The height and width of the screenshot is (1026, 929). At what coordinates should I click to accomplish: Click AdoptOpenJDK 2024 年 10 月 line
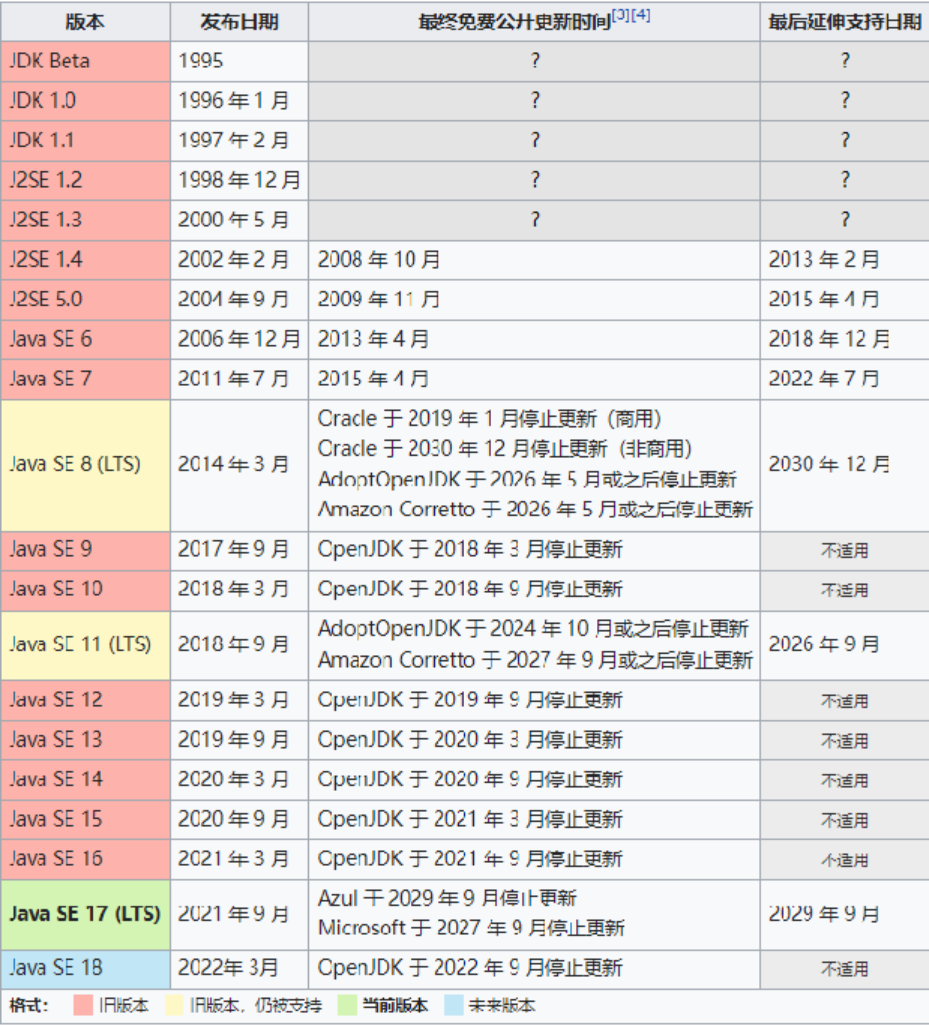(533, 629)
